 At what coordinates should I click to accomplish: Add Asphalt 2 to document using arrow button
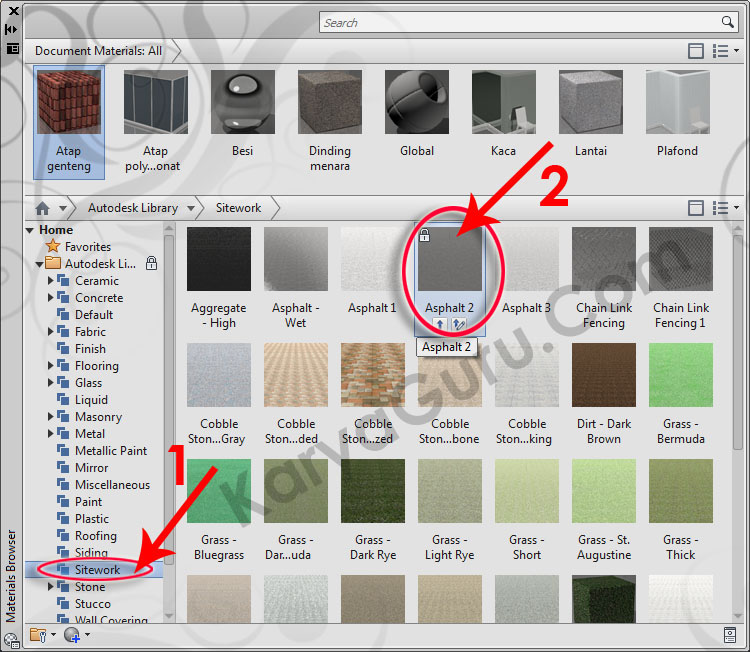442,324
